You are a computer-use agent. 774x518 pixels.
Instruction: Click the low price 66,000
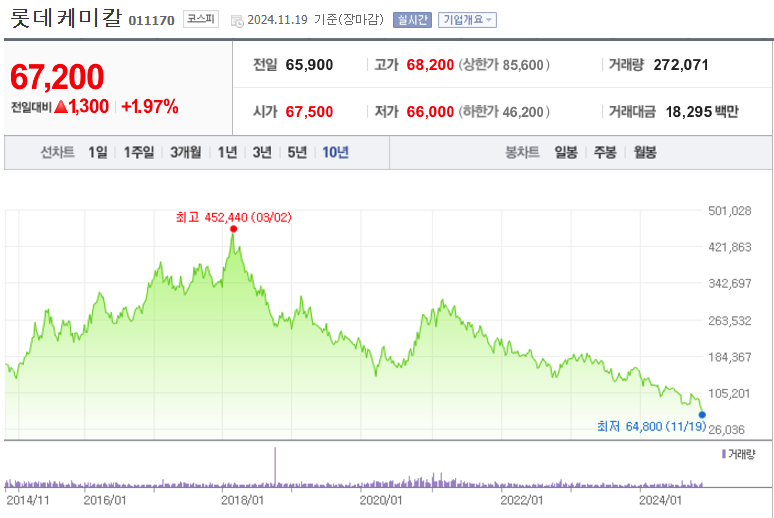coord(430,112)
